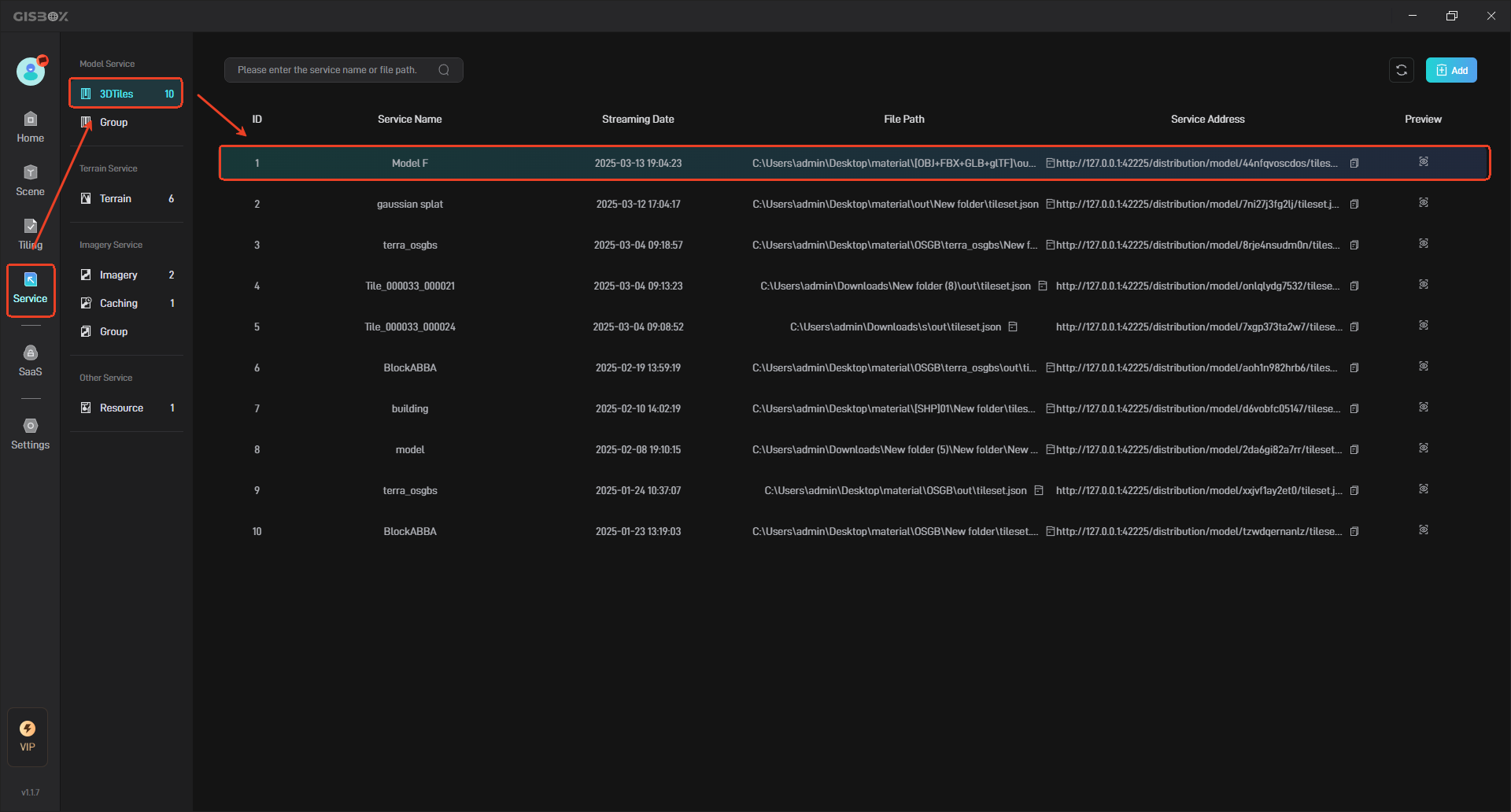Open file path folder for row 9 terra_osgbs

click(x=1039, y=490)
